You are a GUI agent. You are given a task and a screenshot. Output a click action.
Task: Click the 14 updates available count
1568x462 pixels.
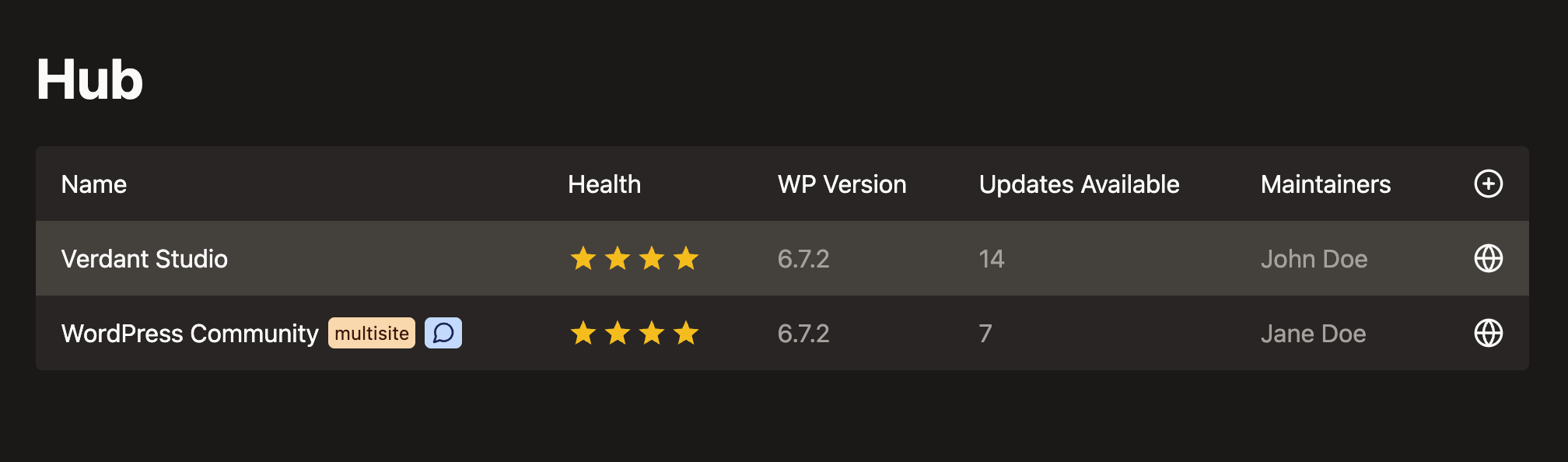click(x=992, y=259)
